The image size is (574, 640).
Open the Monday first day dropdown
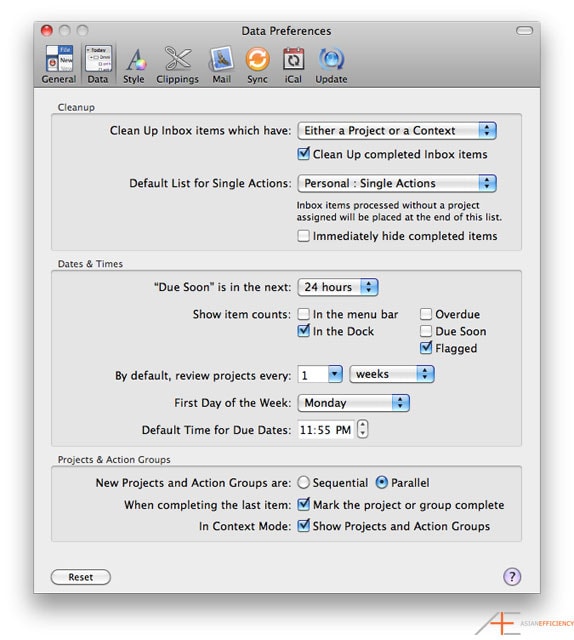(x=354, y=403)
